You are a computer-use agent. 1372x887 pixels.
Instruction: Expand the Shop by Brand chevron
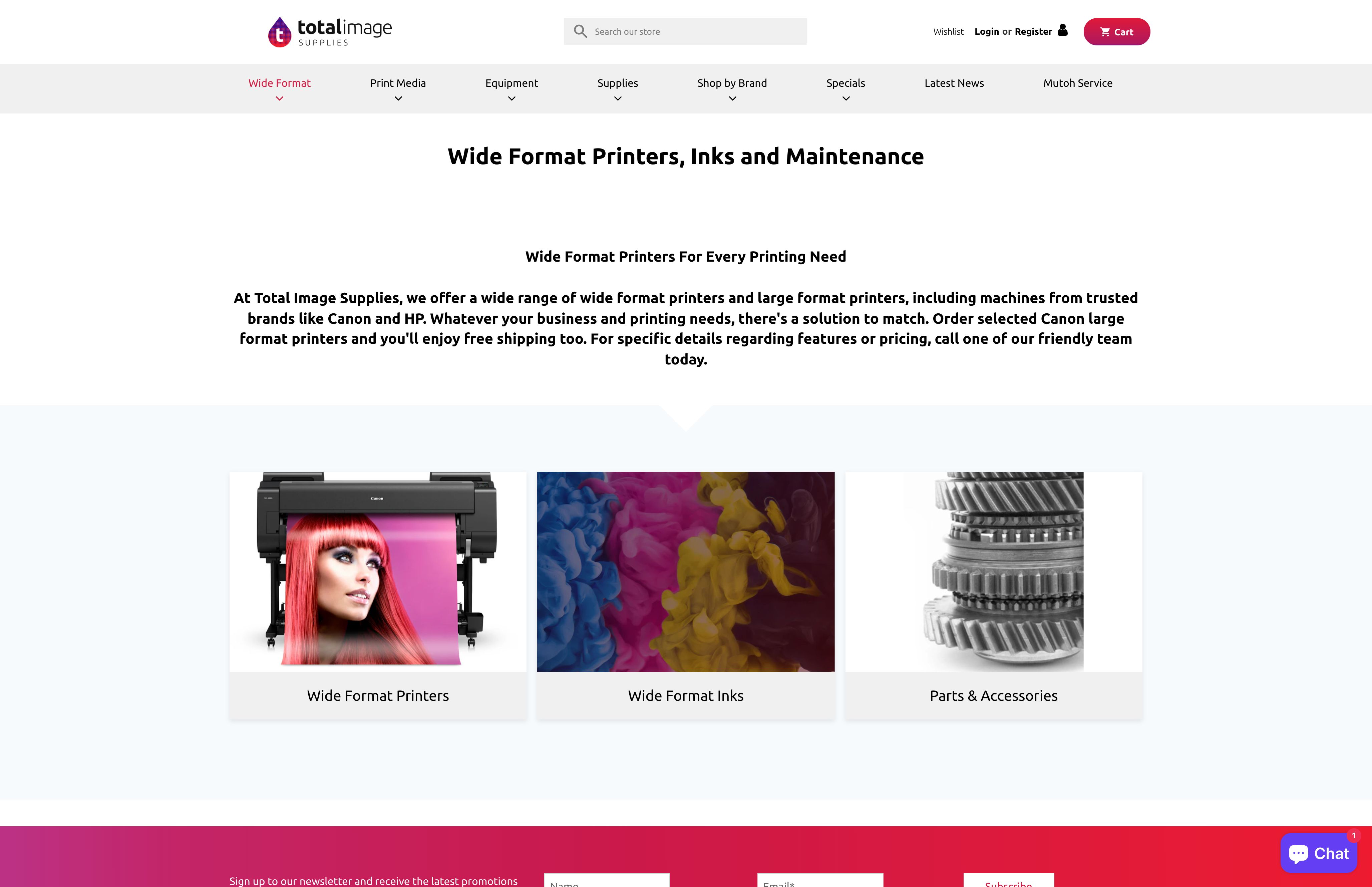pos(732,98)
